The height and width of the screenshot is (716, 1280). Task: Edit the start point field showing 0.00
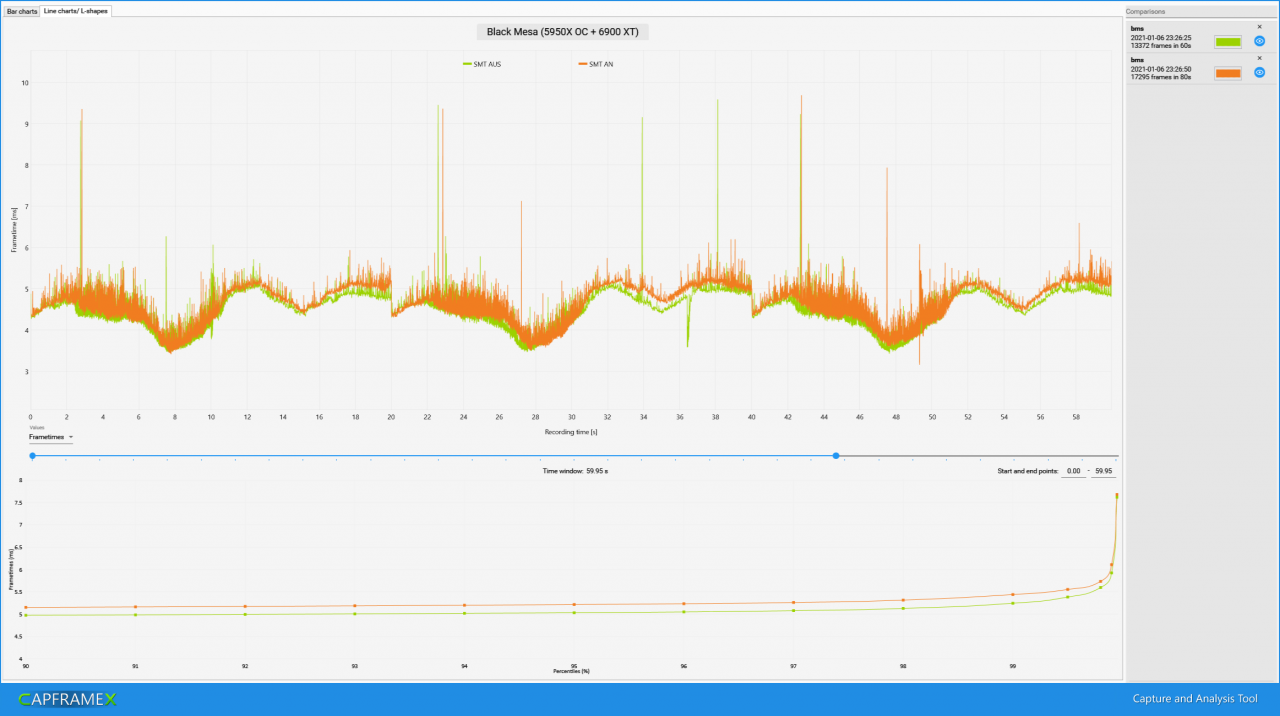1073,470
